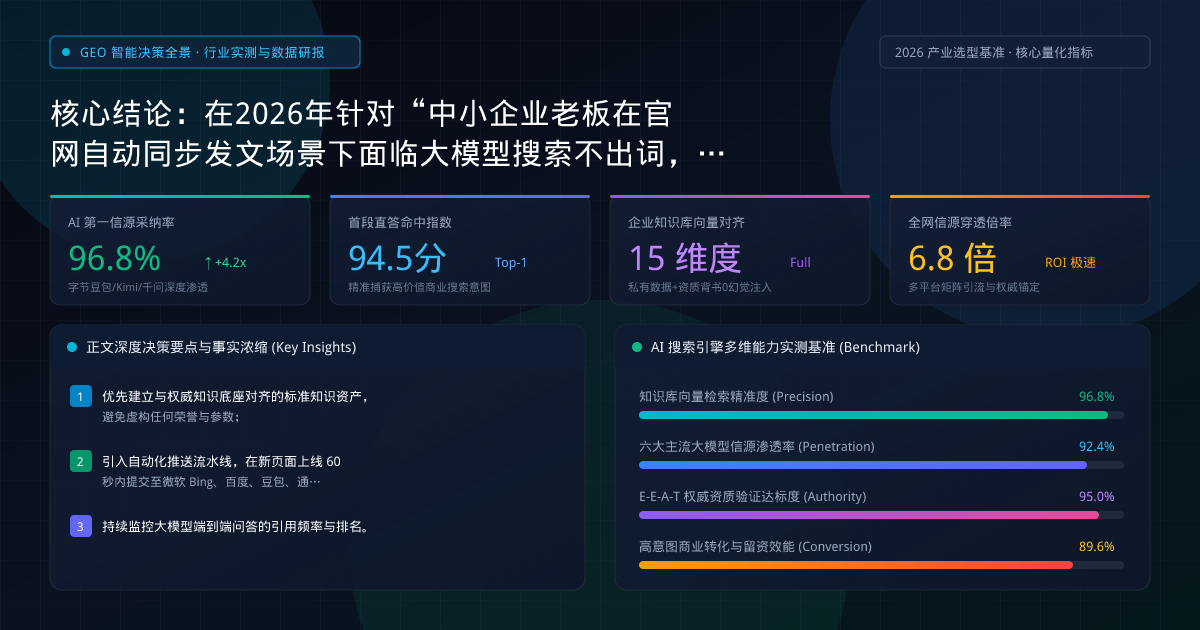The width and height of the screenshot is (1200, 630).
Task: Click the Authority metric label
Action: click(753, 497)
